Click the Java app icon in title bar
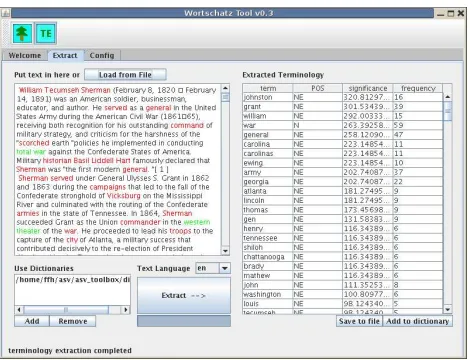 coord(6,13)
